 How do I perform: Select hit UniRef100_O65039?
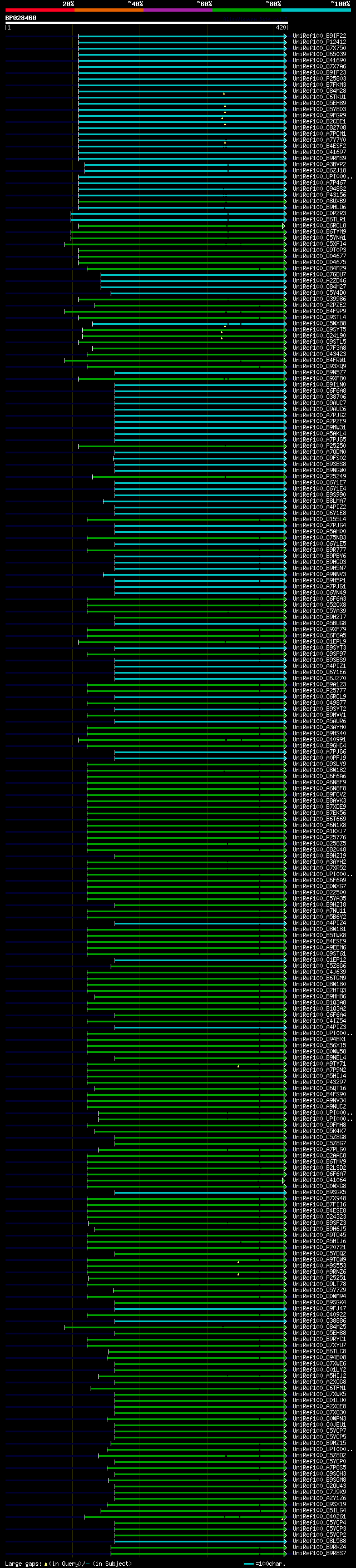(319, 54)
